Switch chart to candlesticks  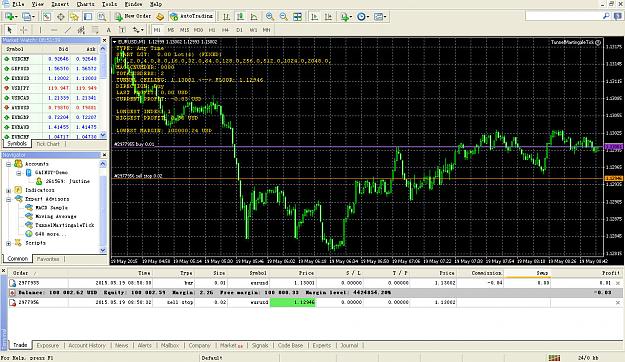point(240,16)
